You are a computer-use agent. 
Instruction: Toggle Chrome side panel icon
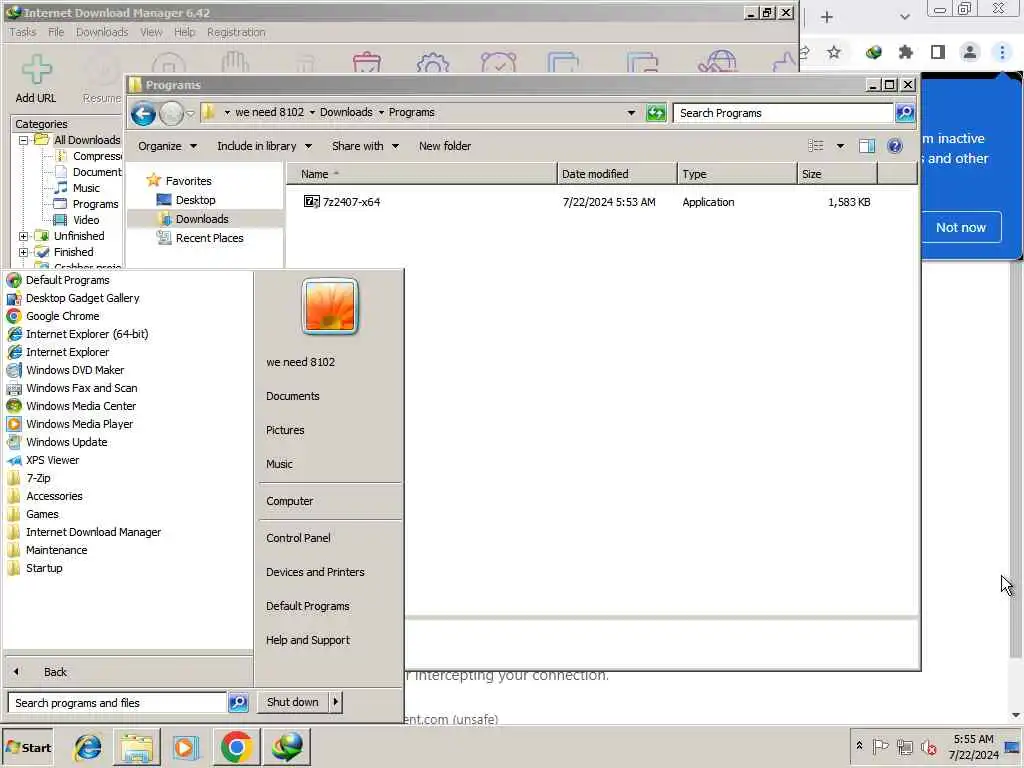pos(938,52)
